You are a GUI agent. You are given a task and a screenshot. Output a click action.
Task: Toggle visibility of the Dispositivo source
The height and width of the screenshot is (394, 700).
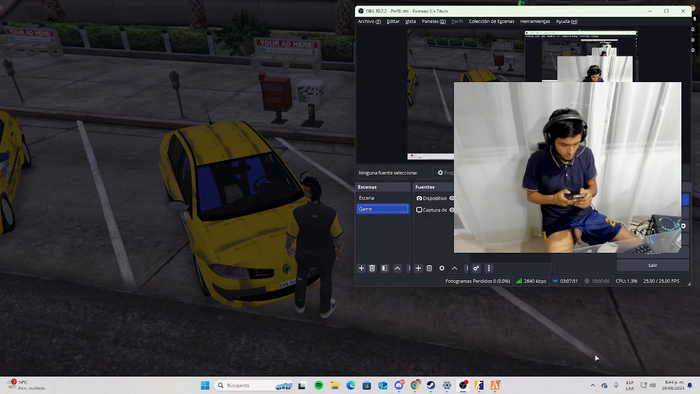tap(451, 198)
